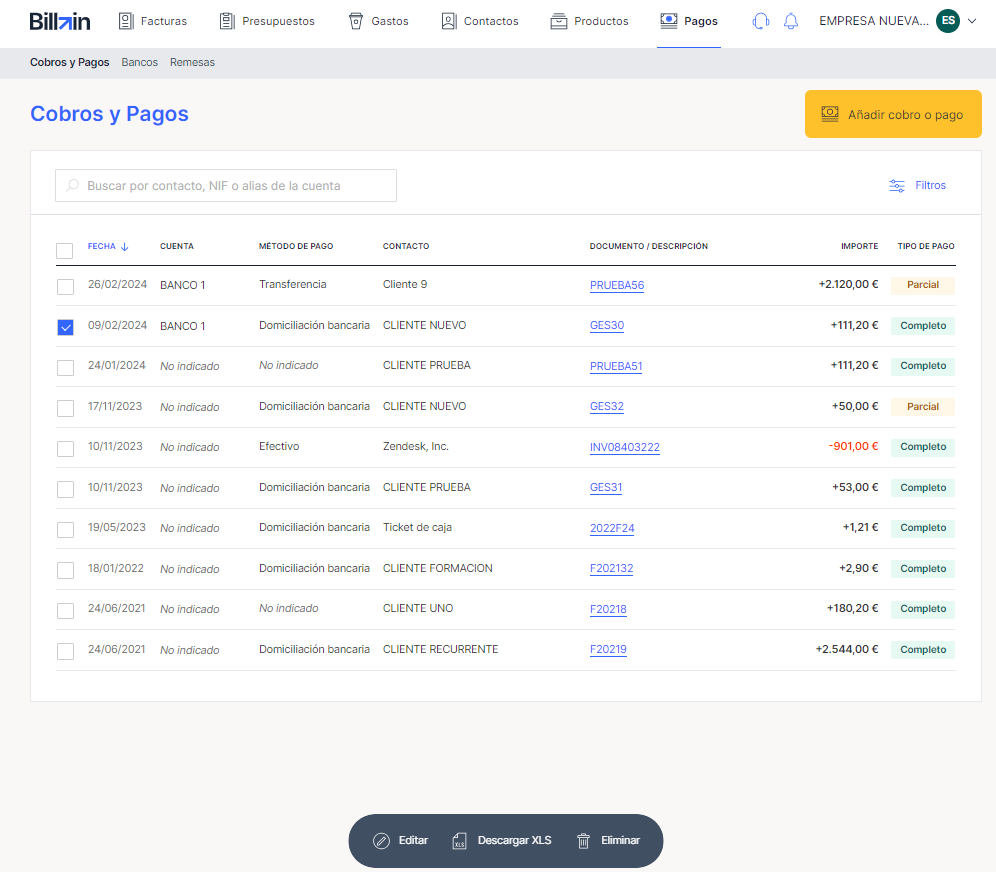Select the 2022F24 row checkbox
Screen dimensions: 996x872
pos(65,530)
